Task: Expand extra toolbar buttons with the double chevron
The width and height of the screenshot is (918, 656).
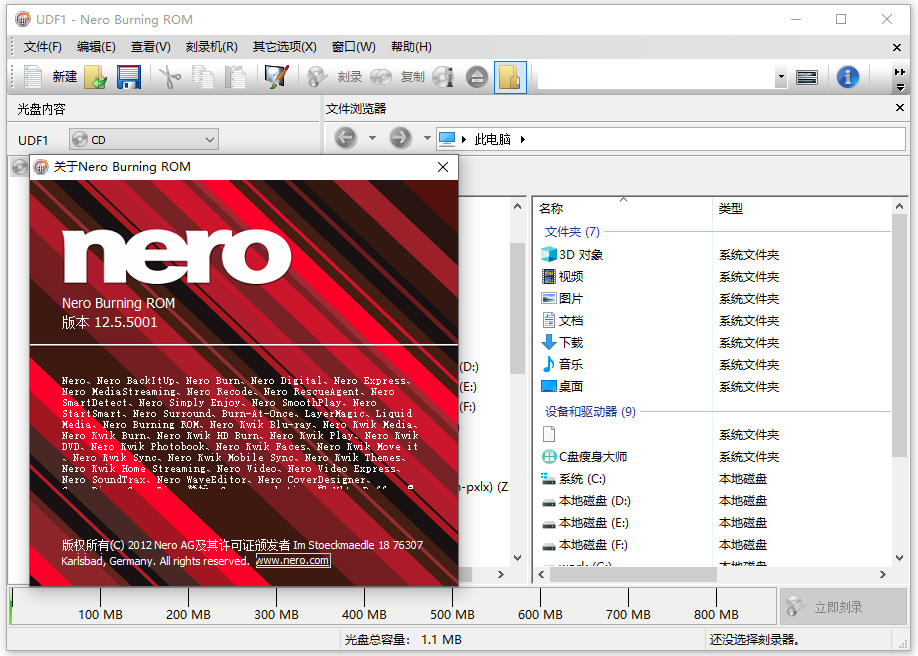Action: 899,72
